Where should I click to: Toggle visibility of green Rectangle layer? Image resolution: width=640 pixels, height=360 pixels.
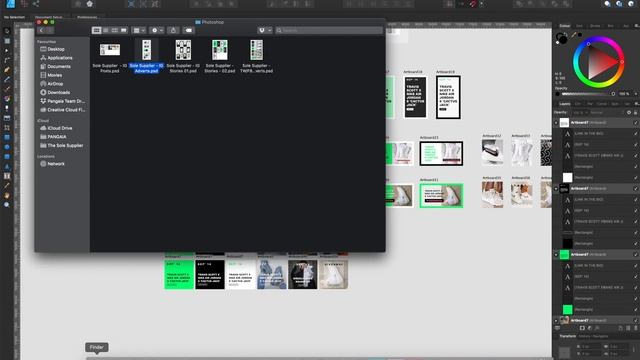pyautogui.click(x=636, y=309)
